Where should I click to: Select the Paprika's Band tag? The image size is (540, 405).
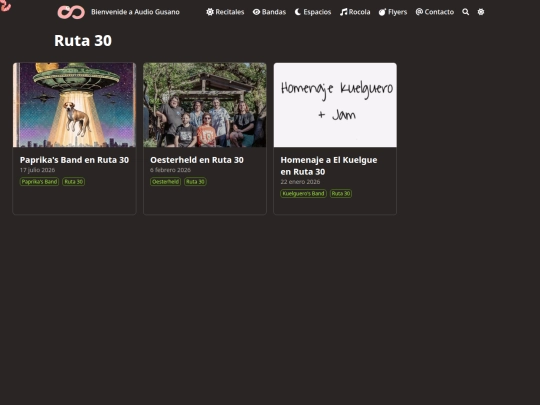39,182
